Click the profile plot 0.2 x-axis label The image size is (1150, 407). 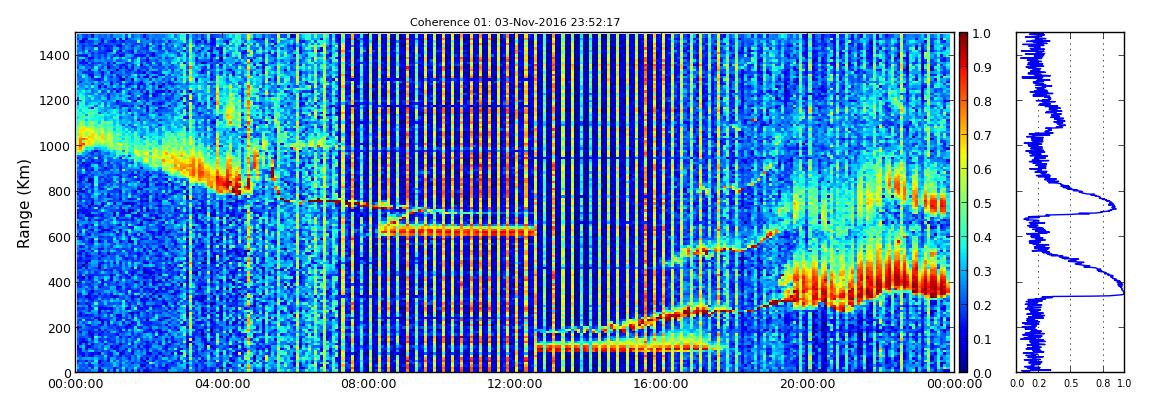(1039, 384)
